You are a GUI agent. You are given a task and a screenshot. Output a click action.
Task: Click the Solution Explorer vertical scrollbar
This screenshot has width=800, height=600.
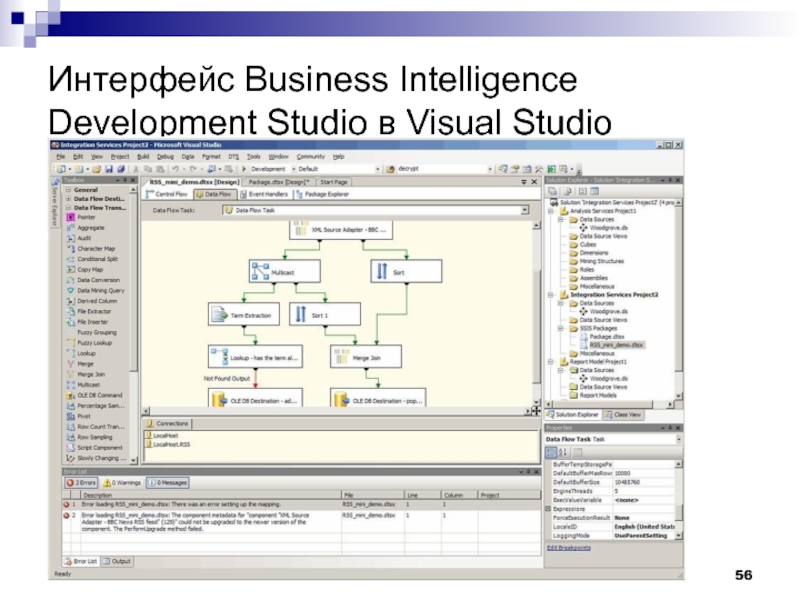coord(679,299)
